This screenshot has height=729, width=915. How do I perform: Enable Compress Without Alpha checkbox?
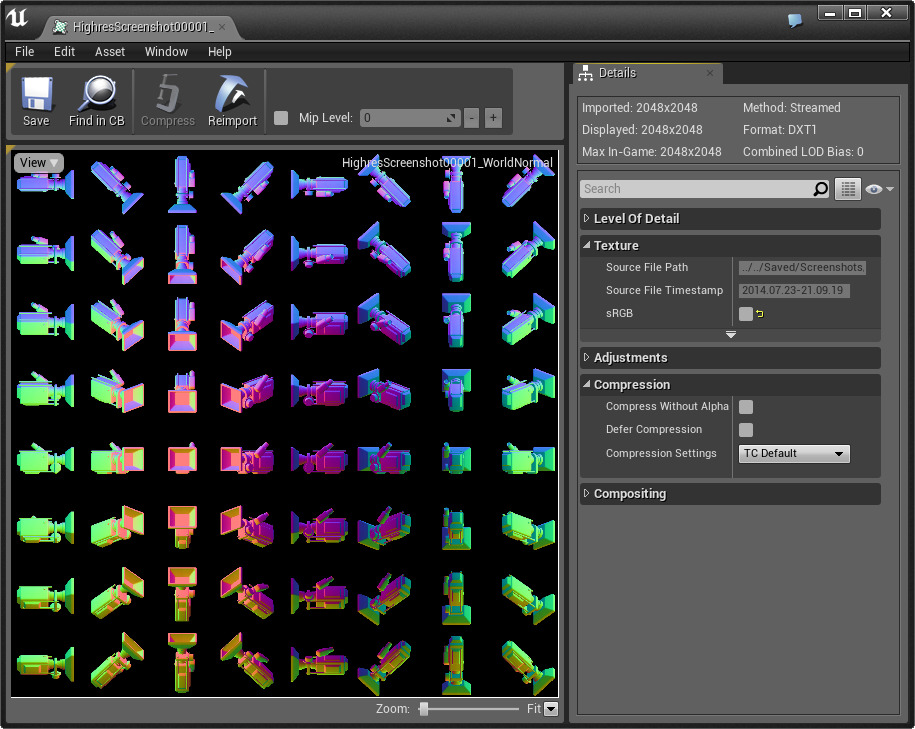pos(746,407)
